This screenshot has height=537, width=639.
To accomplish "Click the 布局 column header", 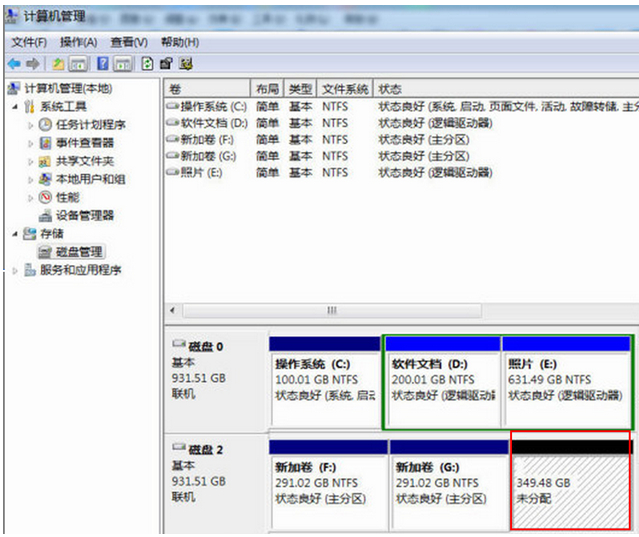I will [267, 89].
